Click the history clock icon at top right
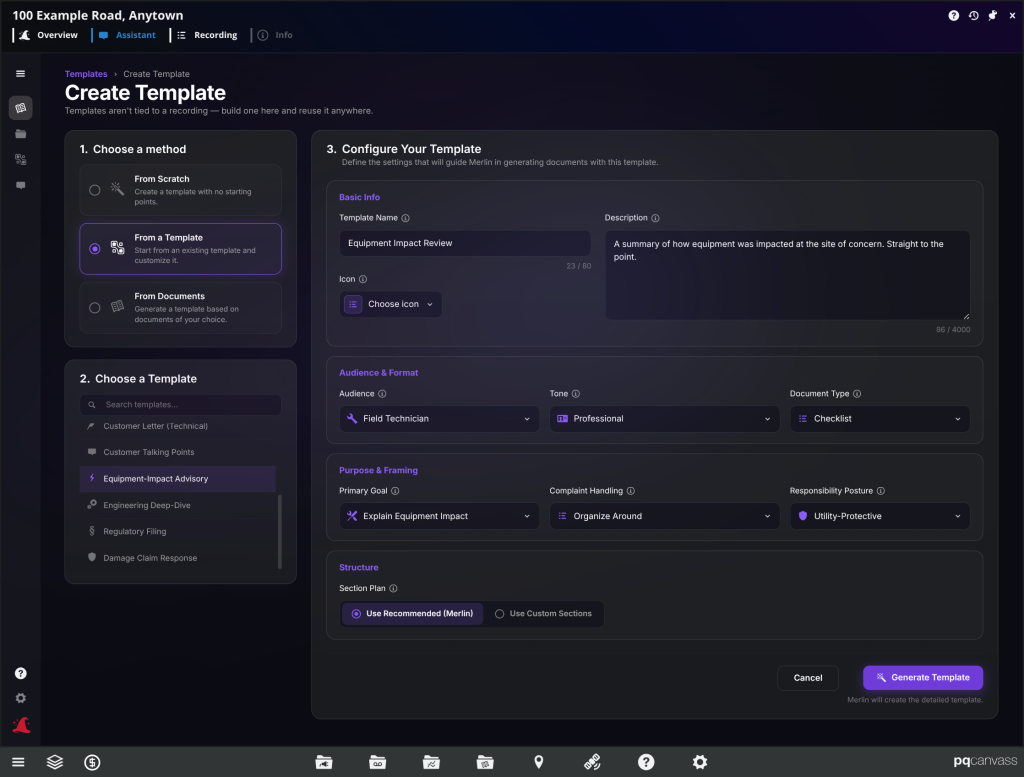This screenshot has height=777, width=1024. point(974,16)
